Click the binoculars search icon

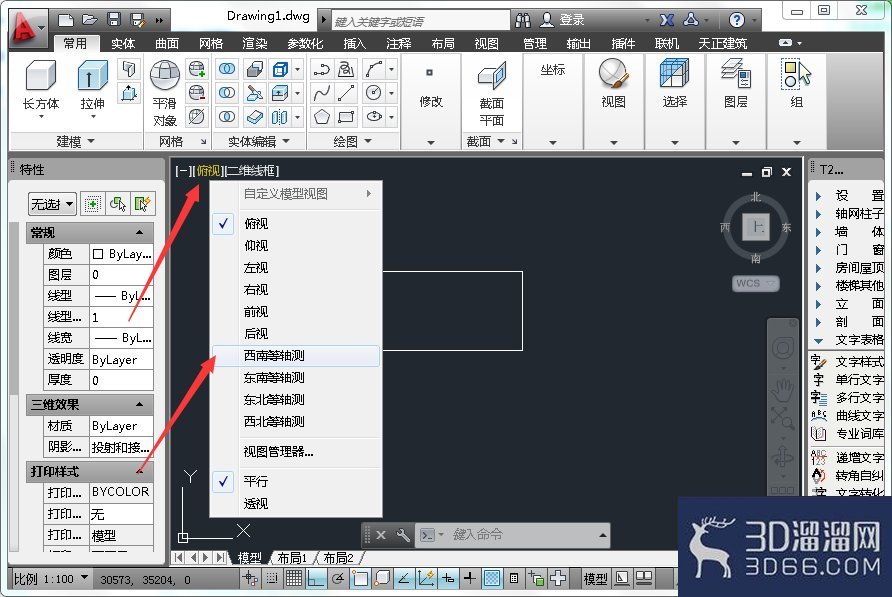(x=523, y=20)
